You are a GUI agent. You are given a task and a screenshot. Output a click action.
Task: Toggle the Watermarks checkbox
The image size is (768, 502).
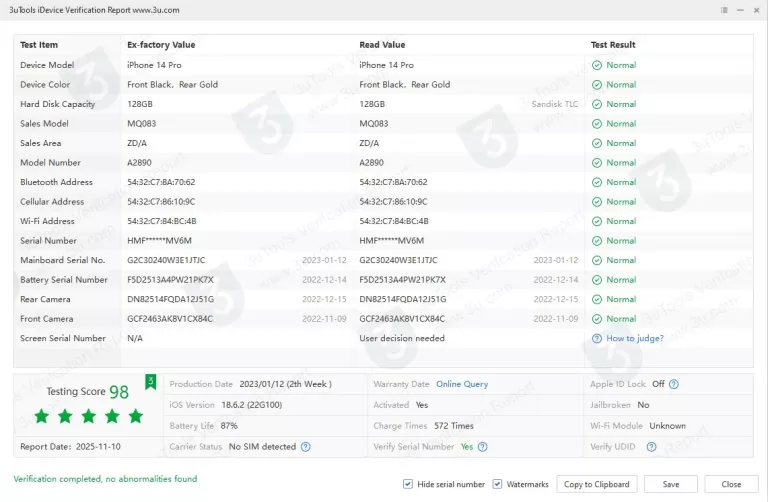coord(497,484)
